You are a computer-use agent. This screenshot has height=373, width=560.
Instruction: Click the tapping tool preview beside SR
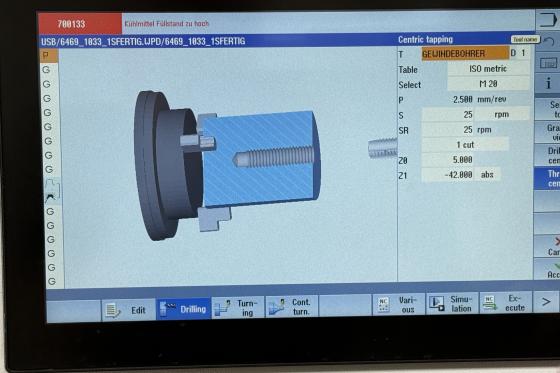tap(383, 148)
